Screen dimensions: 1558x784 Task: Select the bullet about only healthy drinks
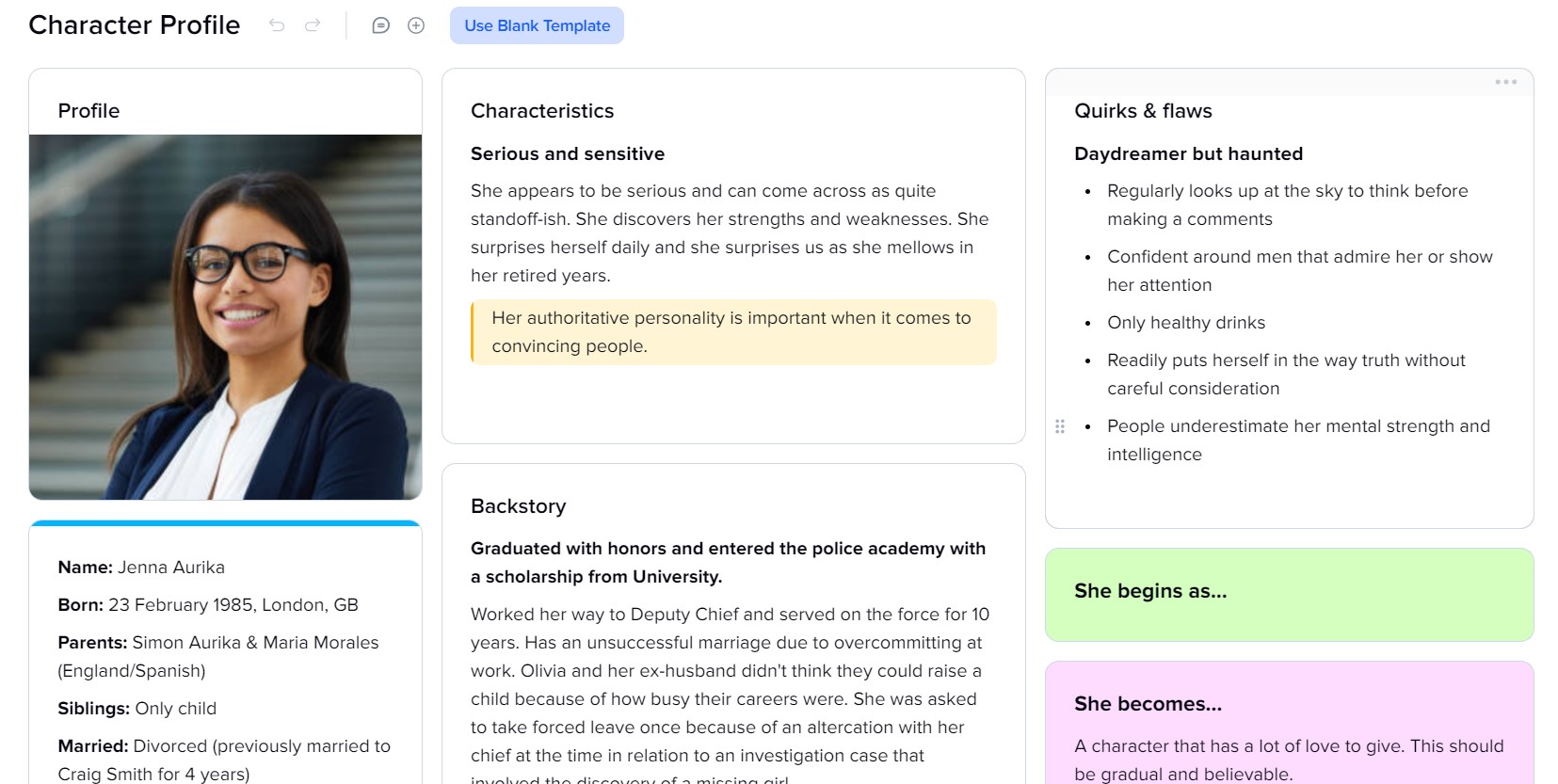[x=1186, y=323]
